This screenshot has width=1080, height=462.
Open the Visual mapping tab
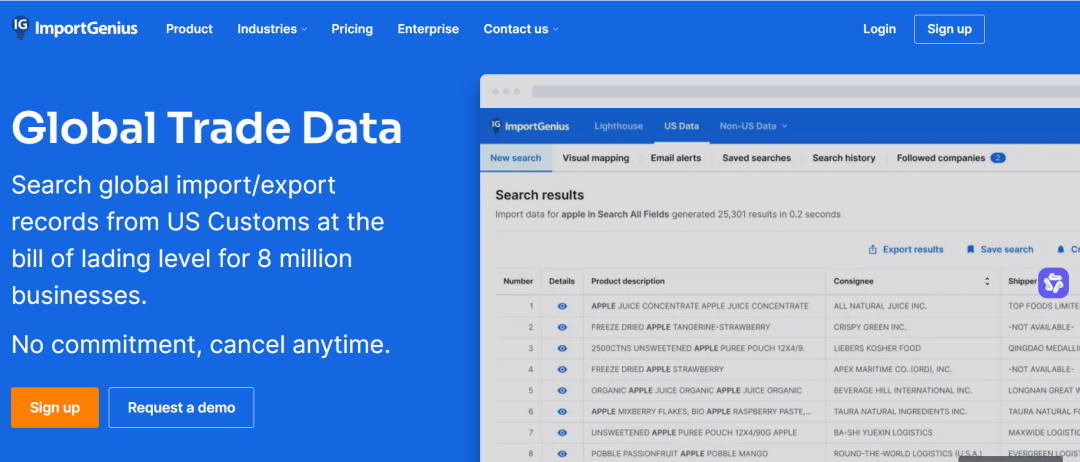(596, 158)
